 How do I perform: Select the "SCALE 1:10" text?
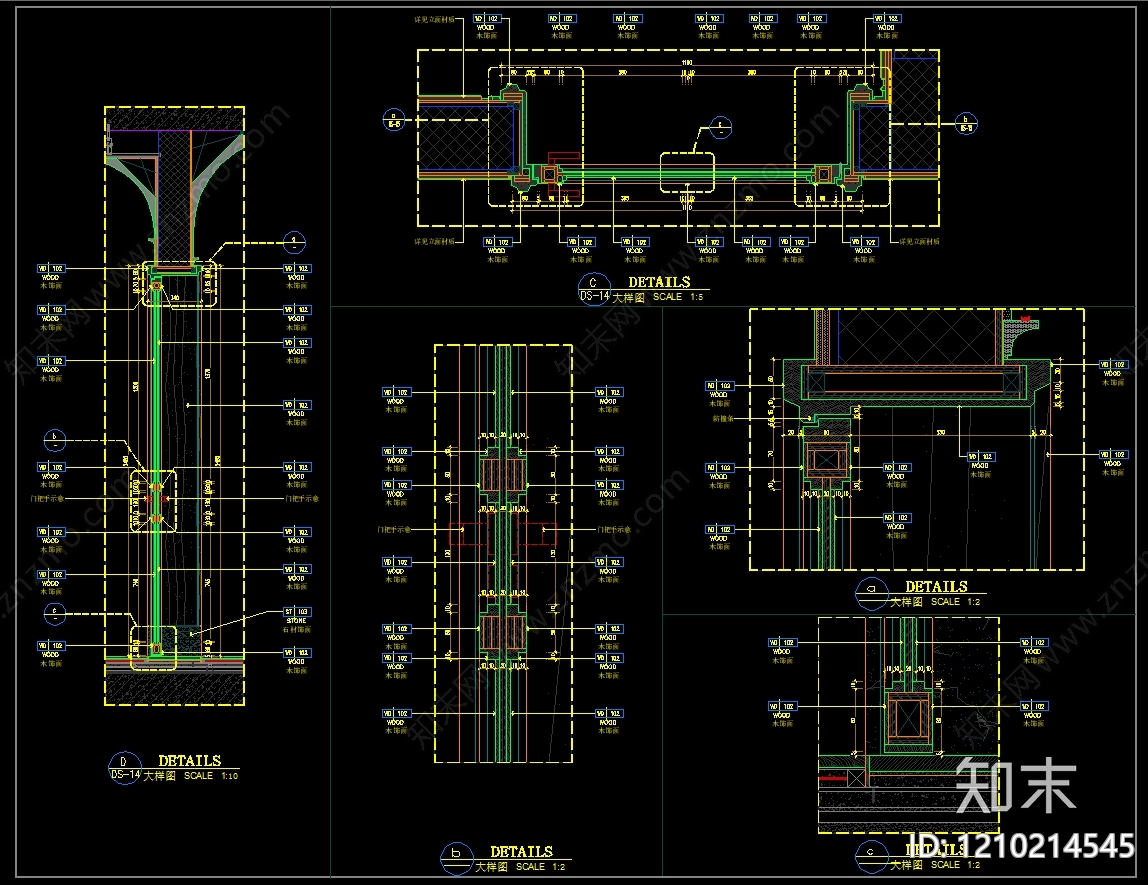click(x=211, y=776)
